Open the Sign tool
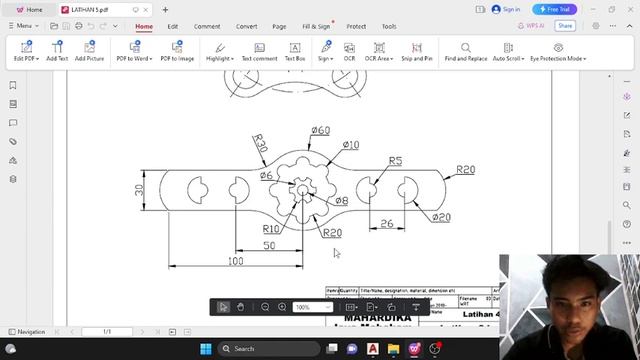This screenshot has height=360, width=640. point(326,51)
